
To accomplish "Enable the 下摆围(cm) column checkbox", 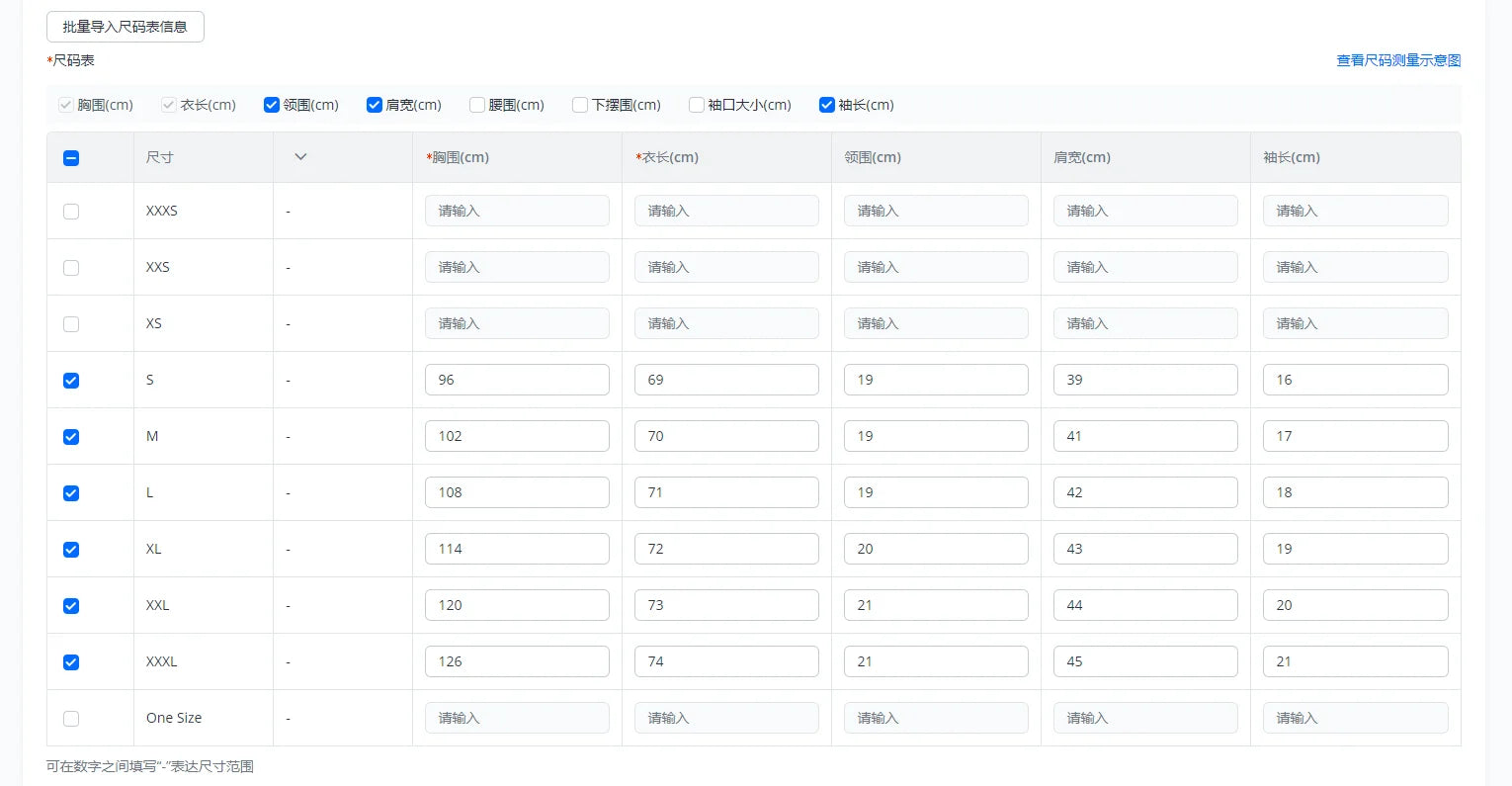I will [x=580, y=105].
